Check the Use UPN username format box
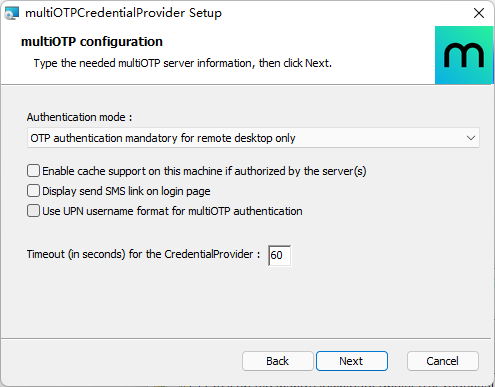 click(33, 211)
